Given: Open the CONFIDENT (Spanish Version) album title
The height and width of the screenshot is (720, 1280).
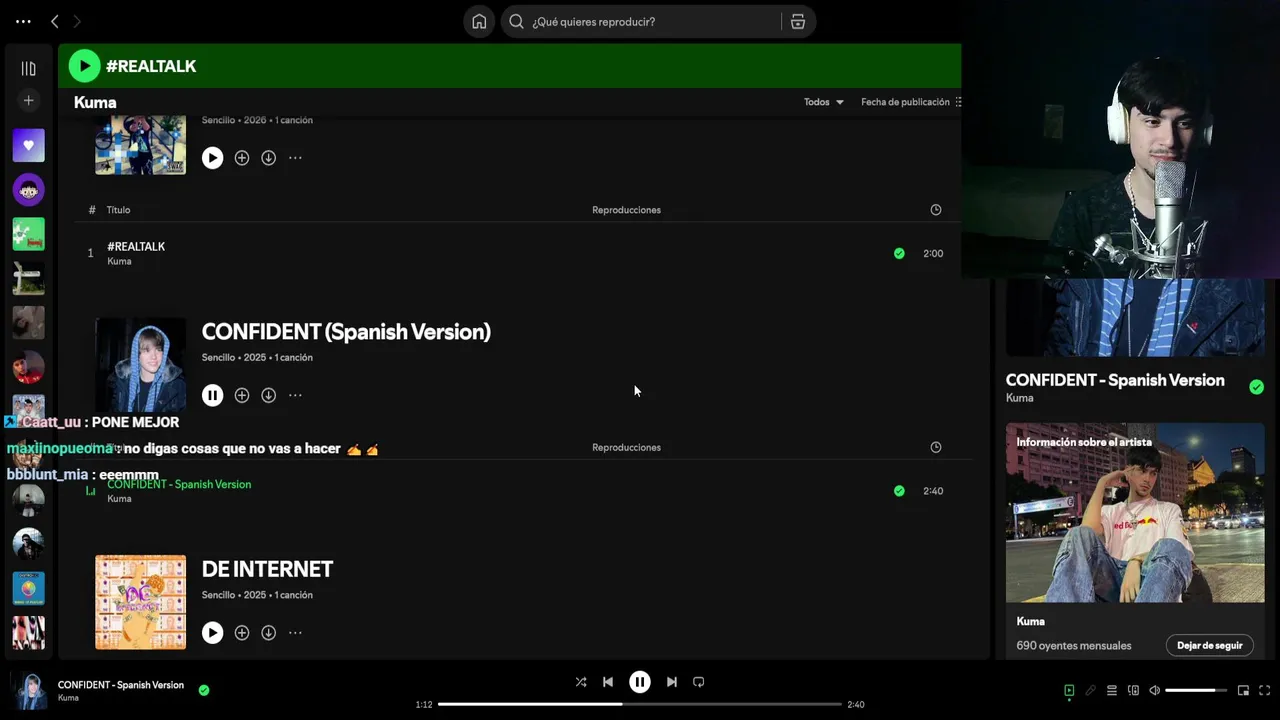Looking at the screenshot, I should click(x=346, y=332).
